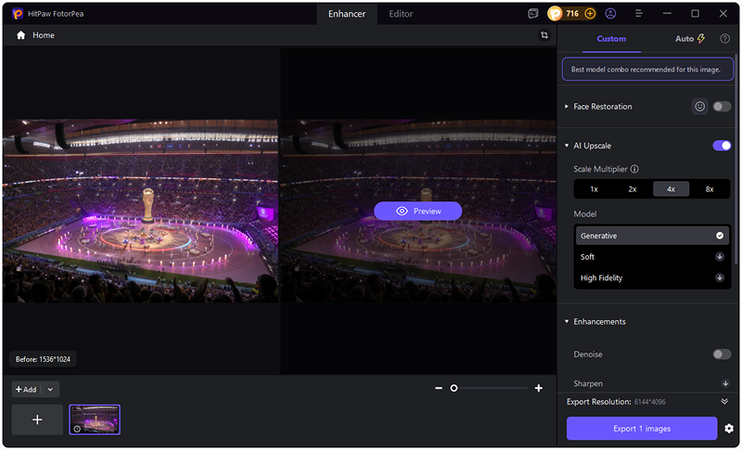Click the +Add button
The image size is (742, 450).
(26, 389)
